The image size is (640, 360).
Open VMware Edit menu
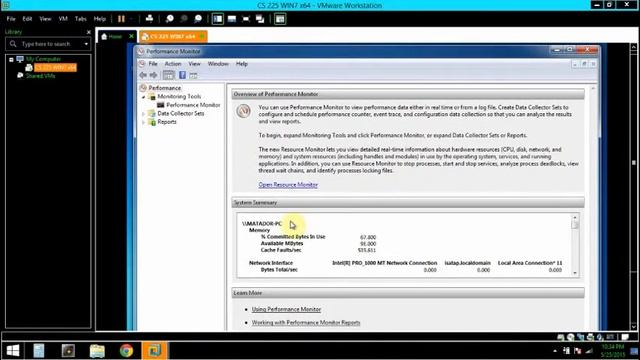tap(27, 19)
